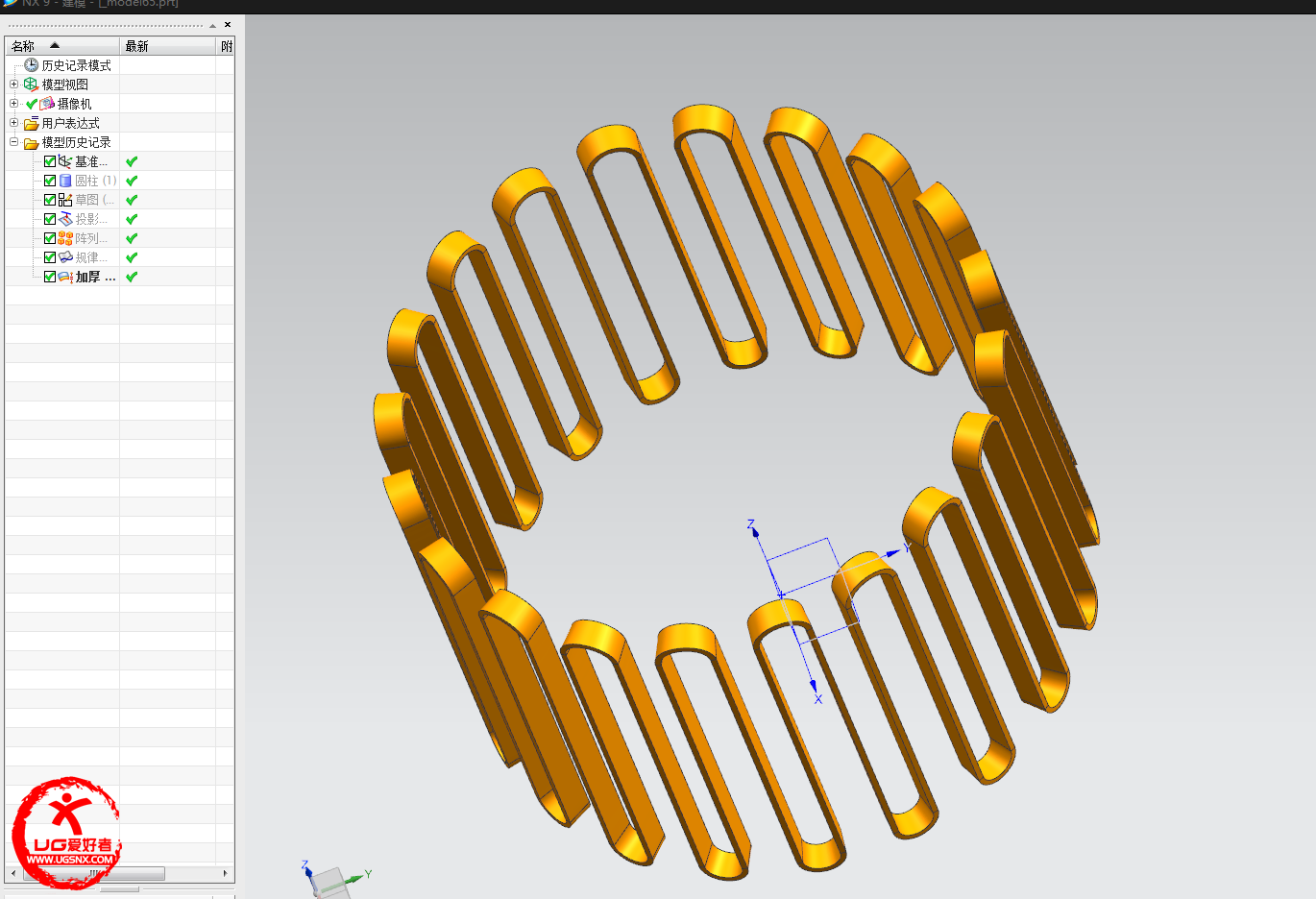Click the up-to-date checkmark in the 加厚 row
Viewport: 1316px width, 899px height.
pyautogui.click(x=132, y=277)
